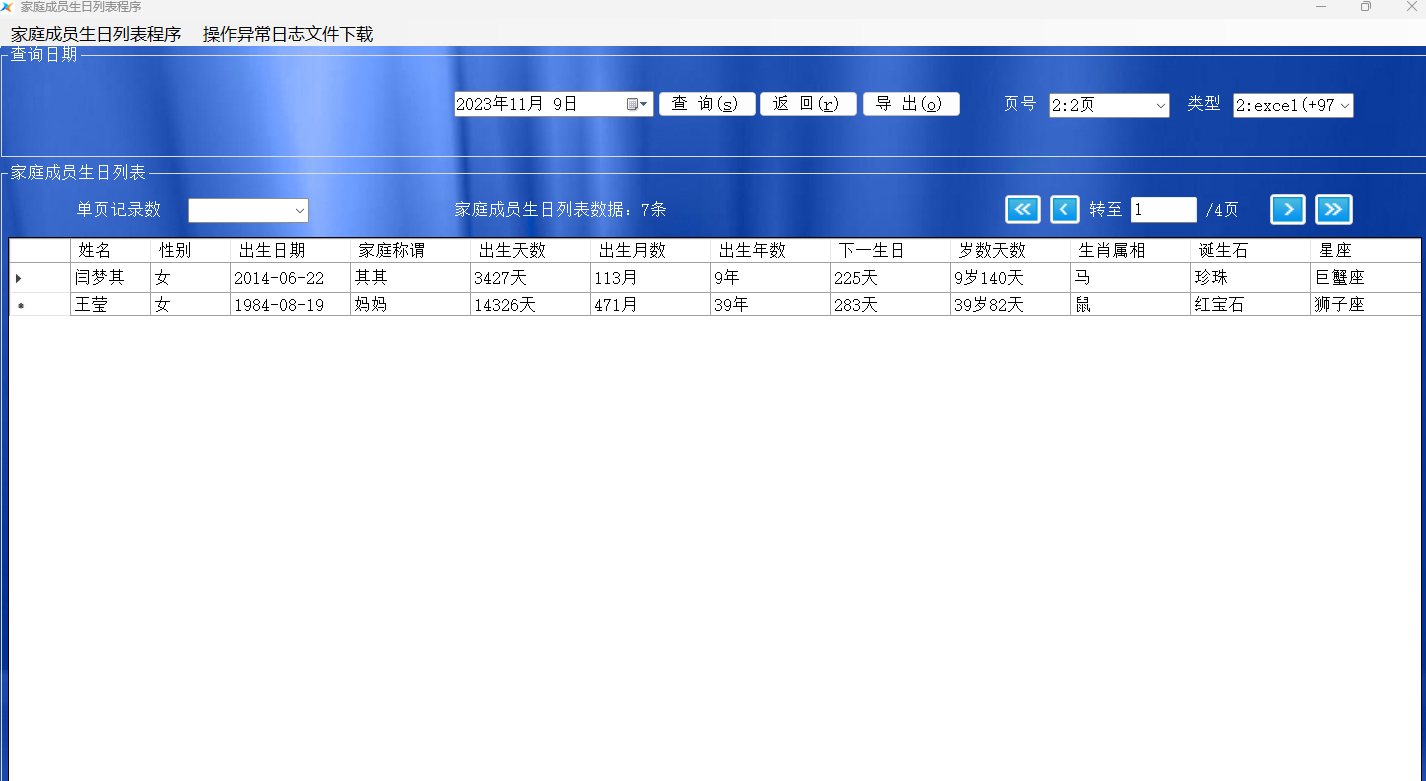Select birth date cell 2014-06-22
The image size is (1426, 781).
coord(290,278)
